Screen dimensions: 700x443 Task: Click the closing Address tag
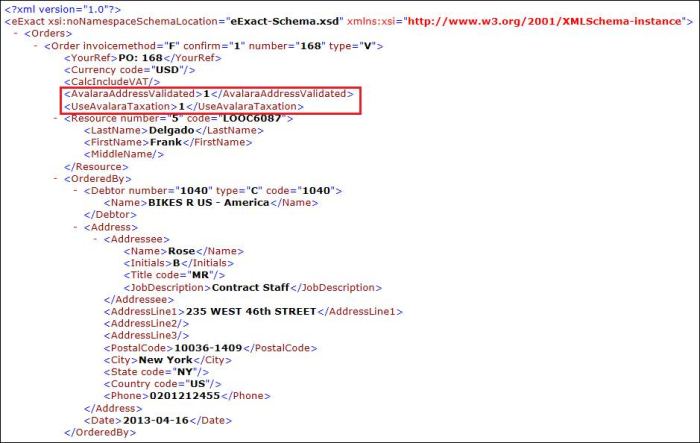113,409
